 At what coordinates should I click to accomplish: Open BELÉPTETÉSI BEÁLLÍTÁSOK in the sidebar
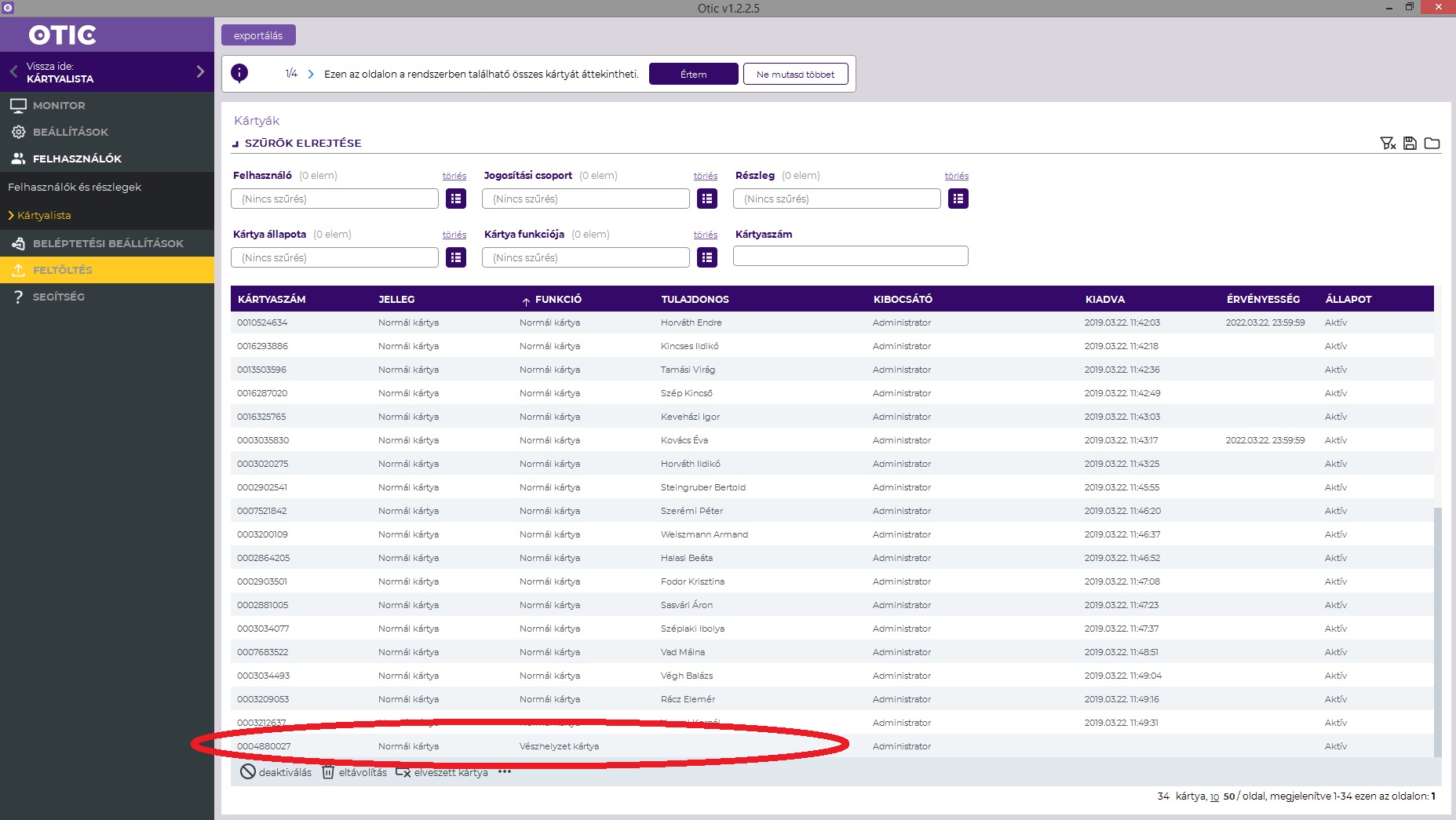[108, 243]
